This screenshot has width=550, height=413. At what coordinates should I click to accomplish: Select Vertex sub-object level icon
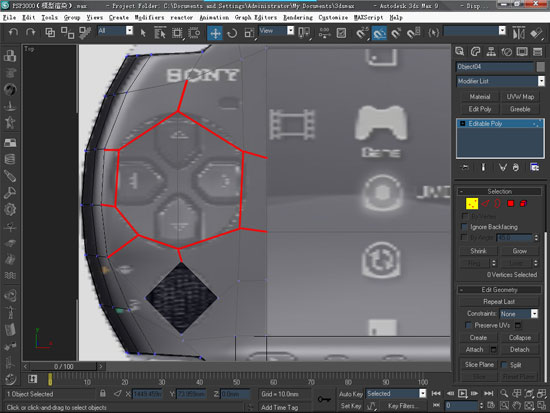pyautogui.click(x=472, y=204)
